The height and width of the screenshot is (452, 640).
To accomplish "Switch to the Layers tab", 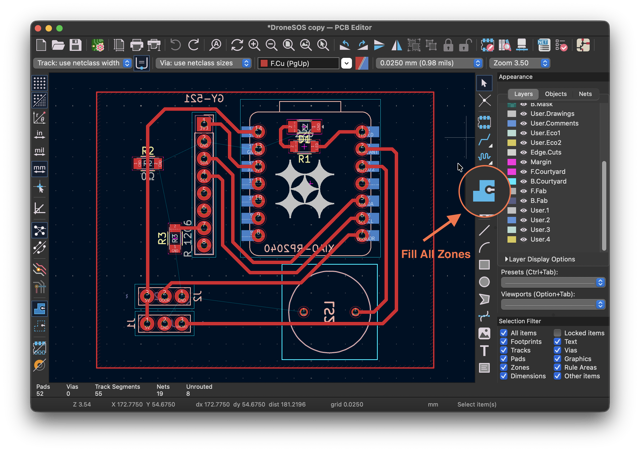I will tap(523, 94).
